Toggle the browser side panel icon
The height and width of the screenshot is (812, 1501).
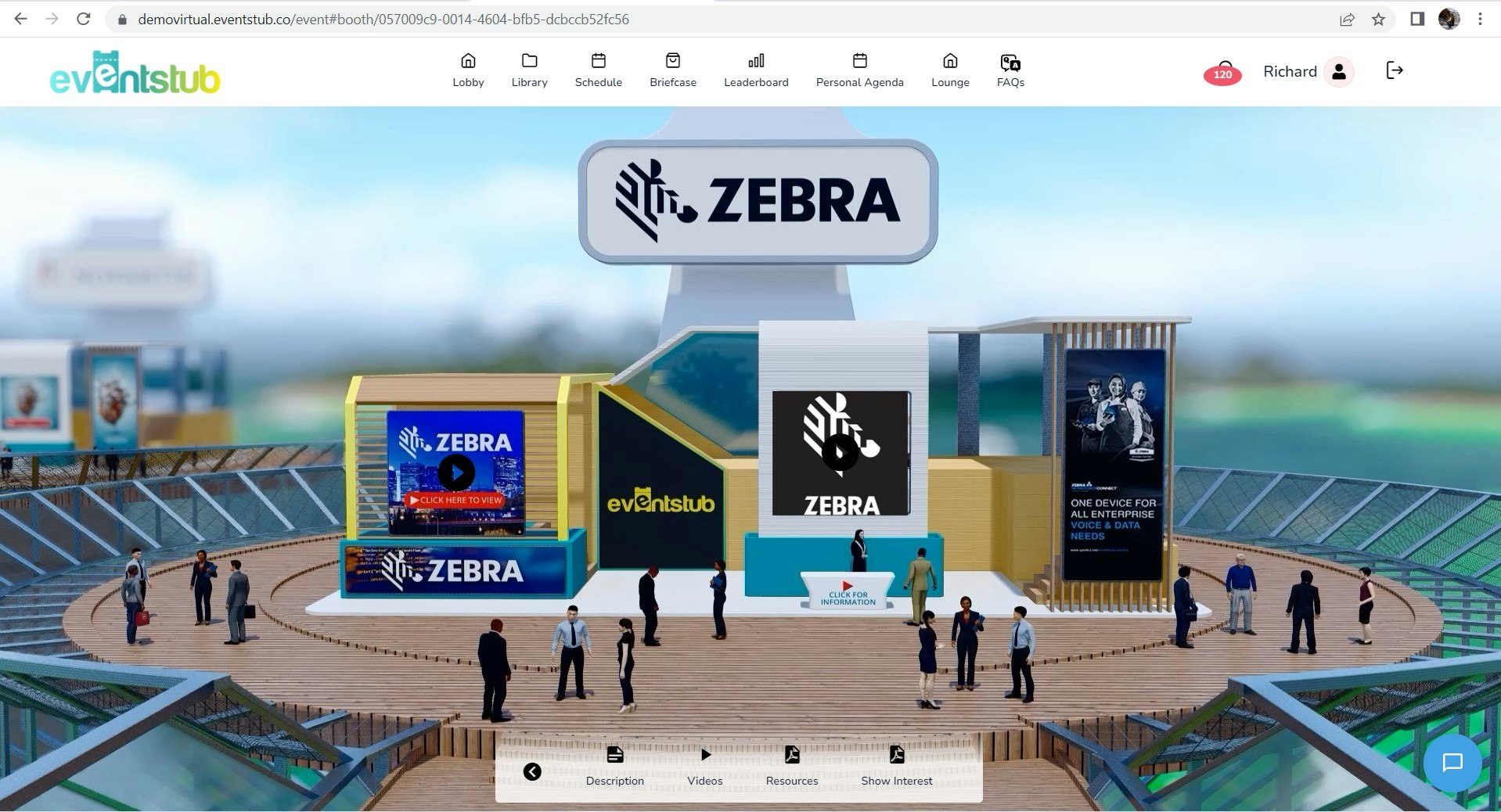tap(1417, 19)
